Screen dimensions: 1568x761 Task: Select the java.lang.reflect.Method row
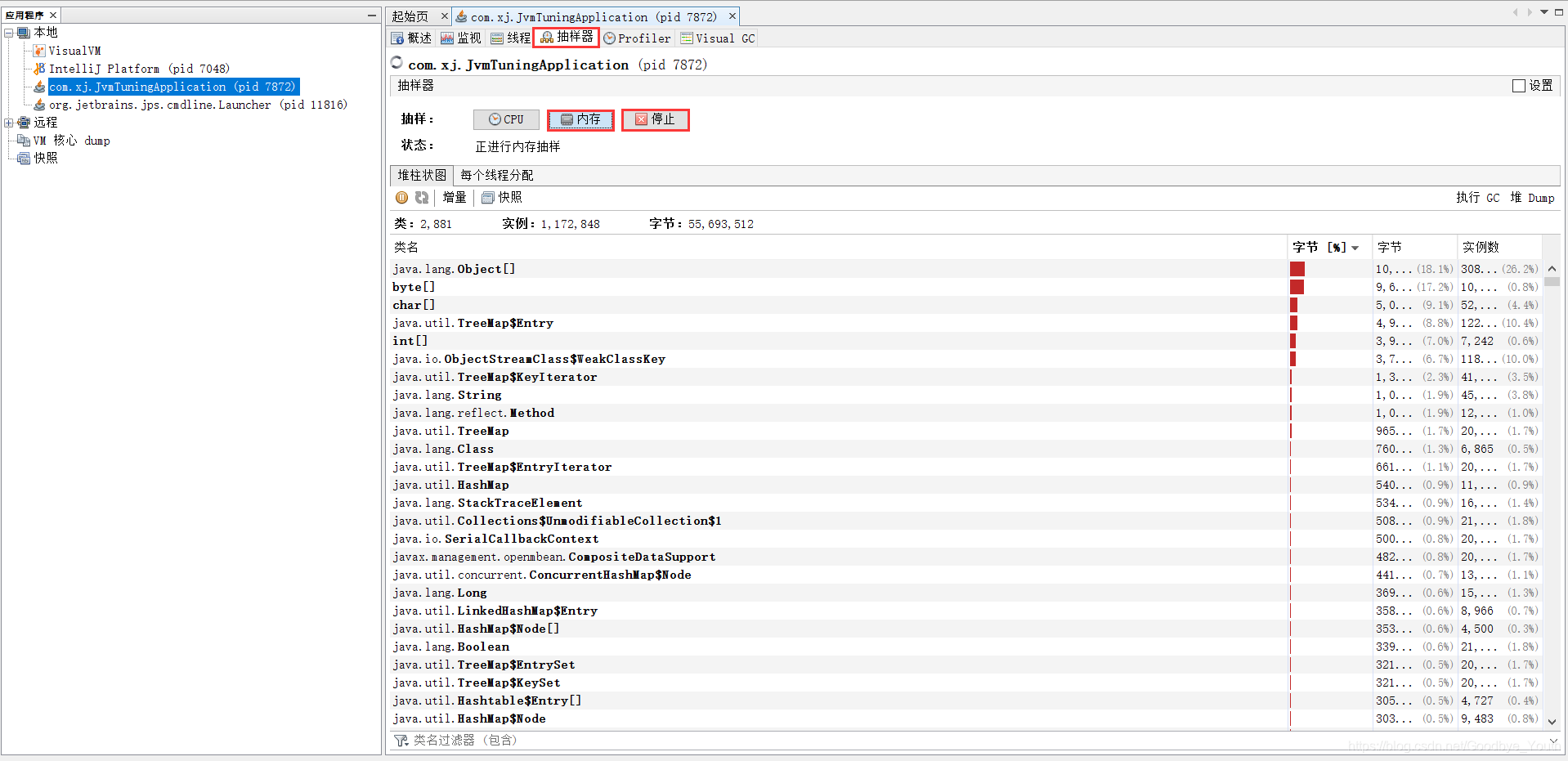[965, 413]
